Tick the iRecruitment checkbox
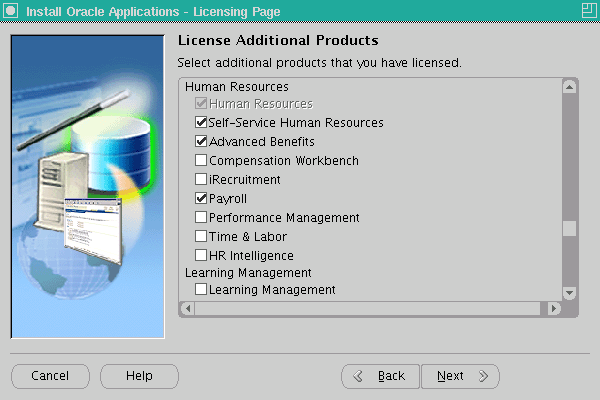The image size is (600, 400). pos(201,180)
